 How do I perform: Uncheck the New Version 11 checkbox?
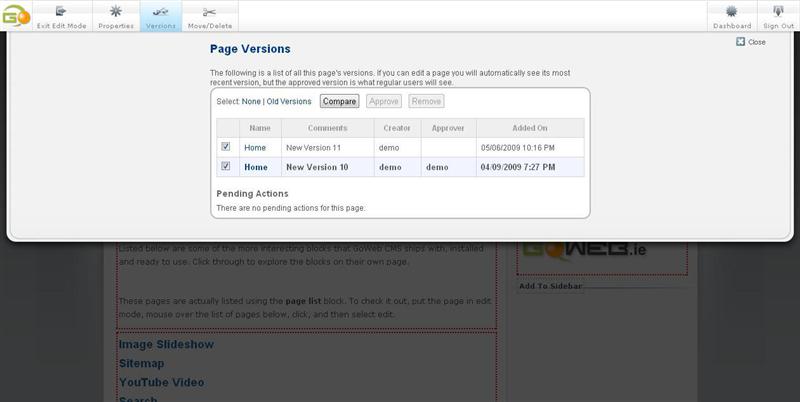click(x=226, y=147)
